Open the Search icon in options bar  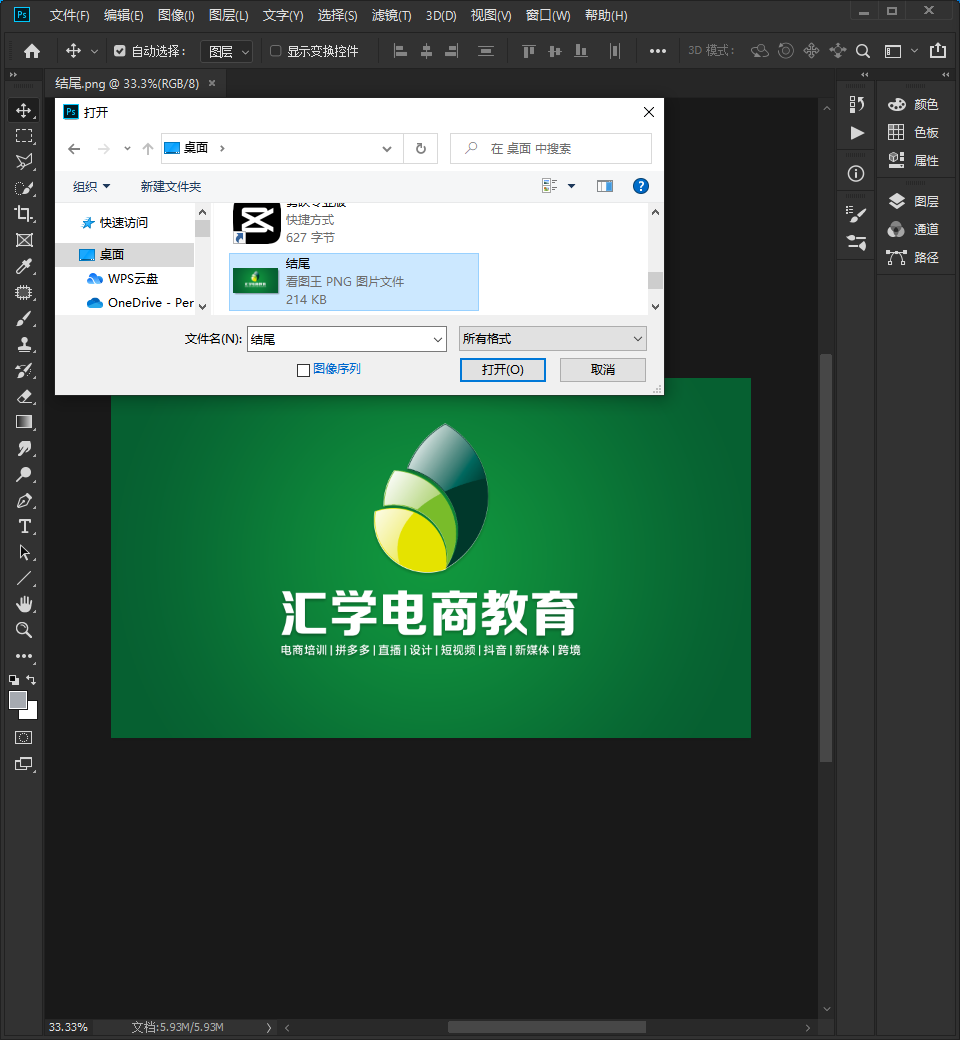point(862,51)
